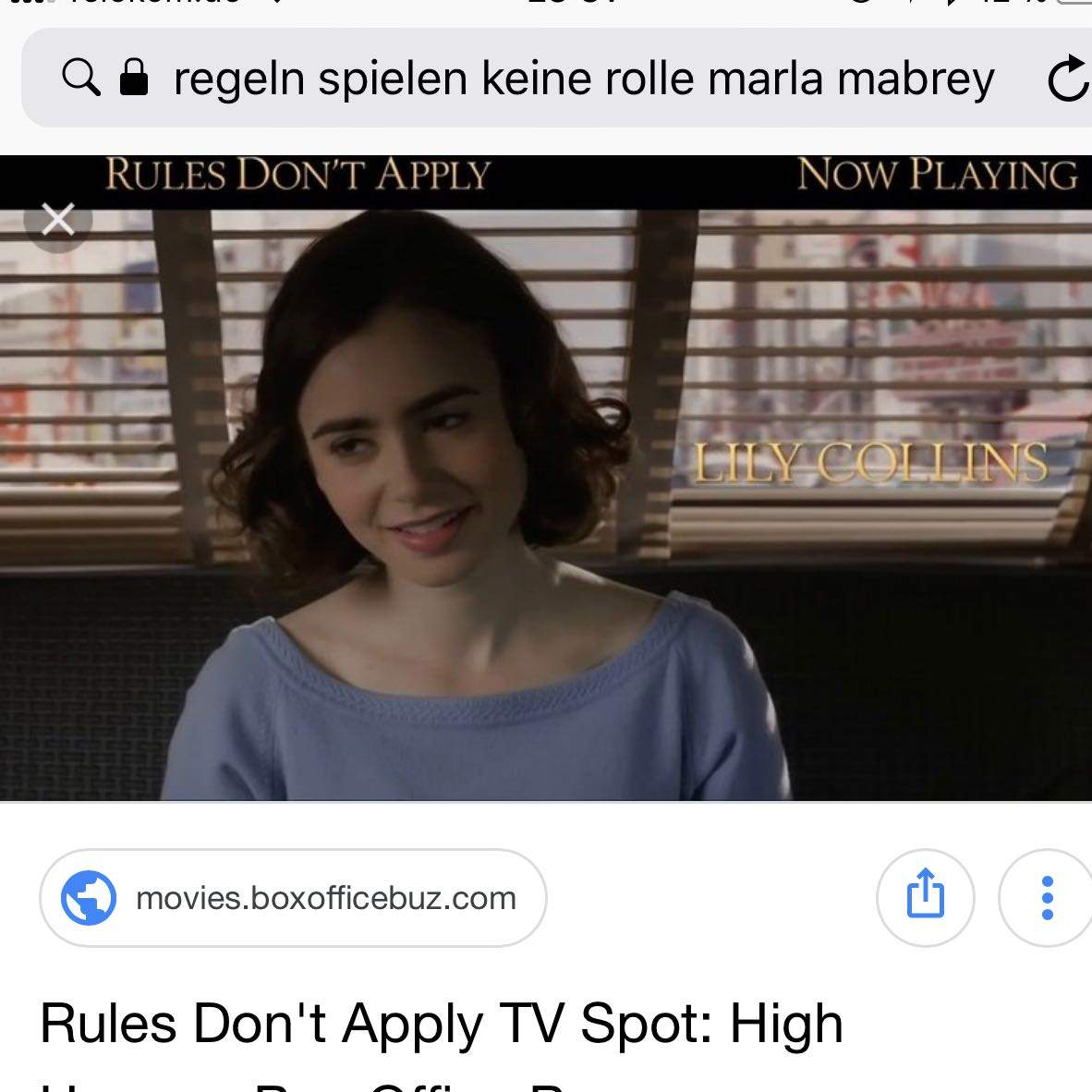Tap the gold 'Lily Collins' caption
Image resolution: width=1092 pixels, height=1092 pixels.
870,463
